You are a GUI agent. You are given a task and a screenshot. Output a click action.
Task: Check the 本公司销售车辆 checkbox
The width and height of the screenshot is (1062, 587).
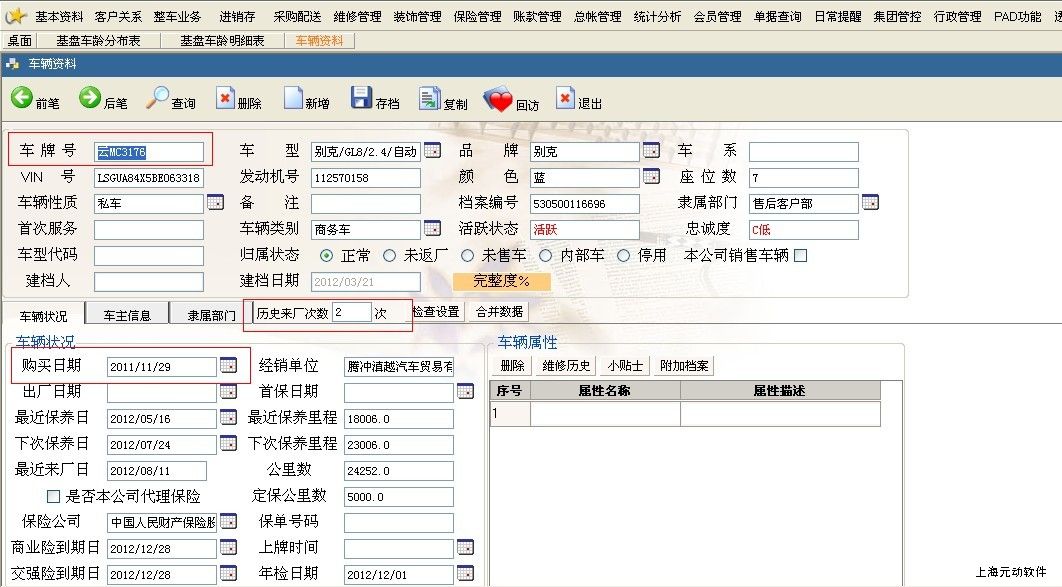click(800, 255)
